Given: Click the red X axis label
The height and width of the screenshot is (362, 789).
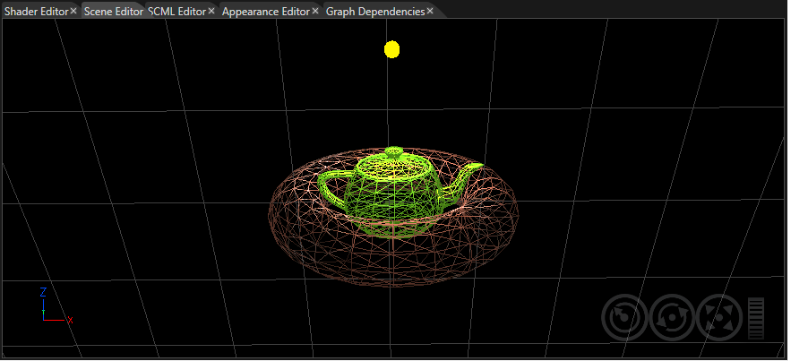Looking at the screenshot, I should 70,320.
